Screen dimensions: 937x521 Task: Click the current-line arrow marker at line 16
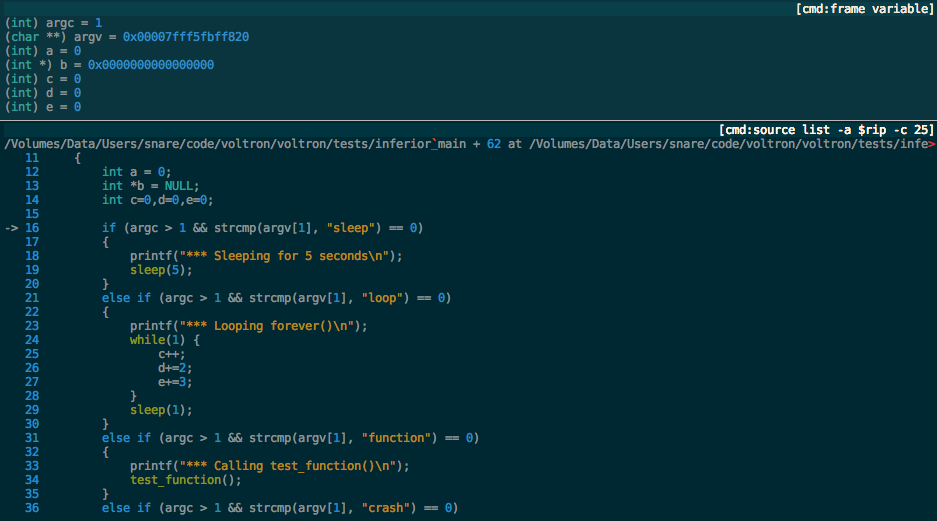coord(12,228)
